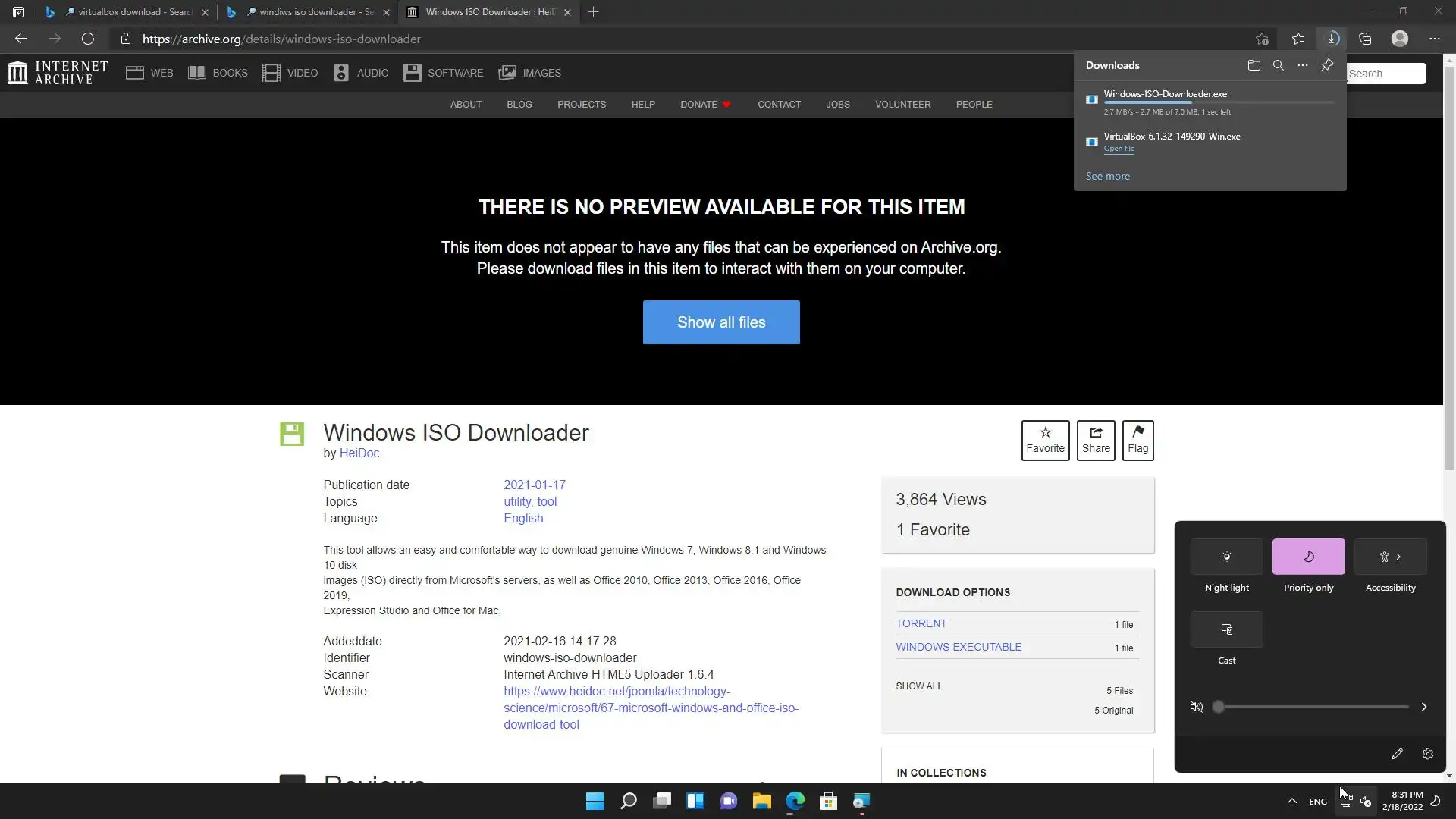The width and height of the screenshot is (1456, 819).
Task: Toggle Night light on
Action: (1226, 557)
